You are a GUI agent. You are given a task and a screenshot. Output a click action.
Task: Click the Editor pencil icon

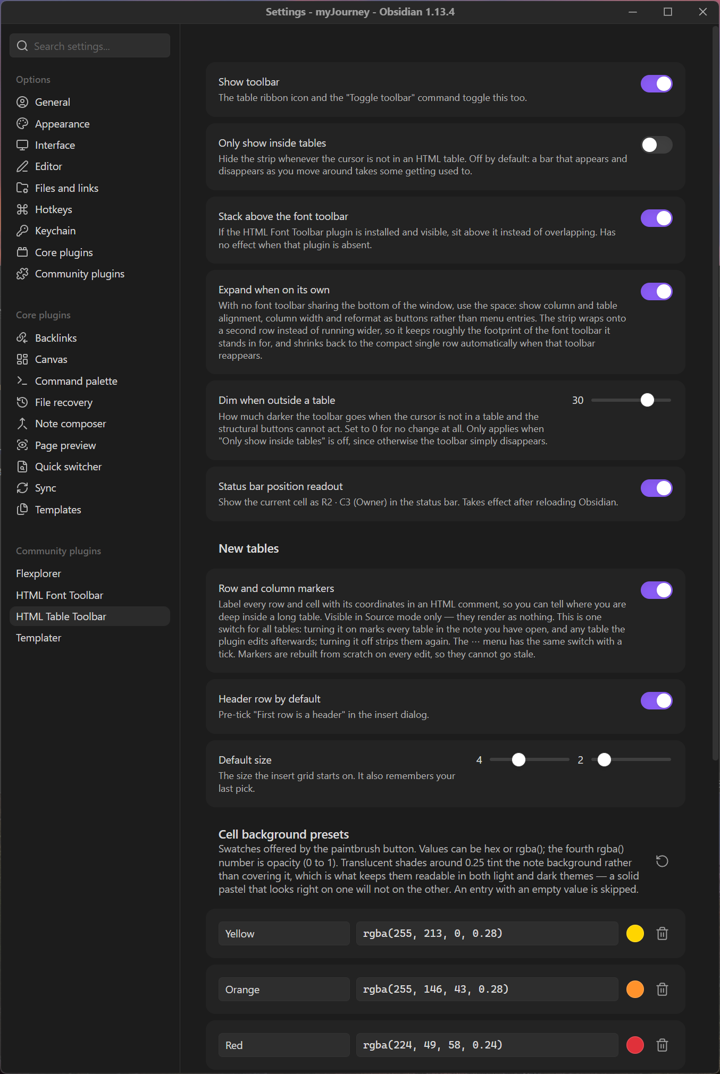coord(23,166)
